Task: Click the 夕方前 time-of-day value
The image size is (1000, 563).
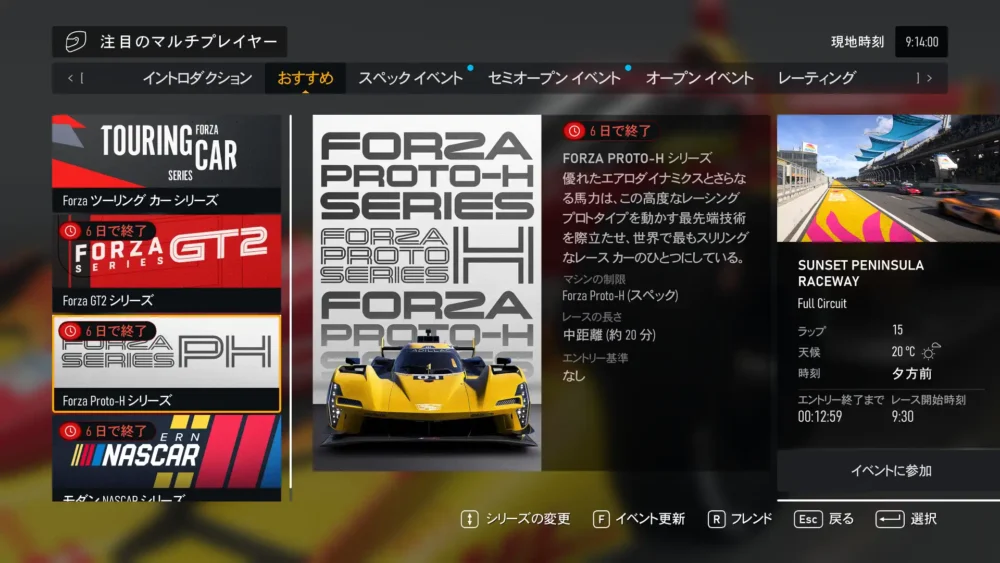Action: pos(912,374)
